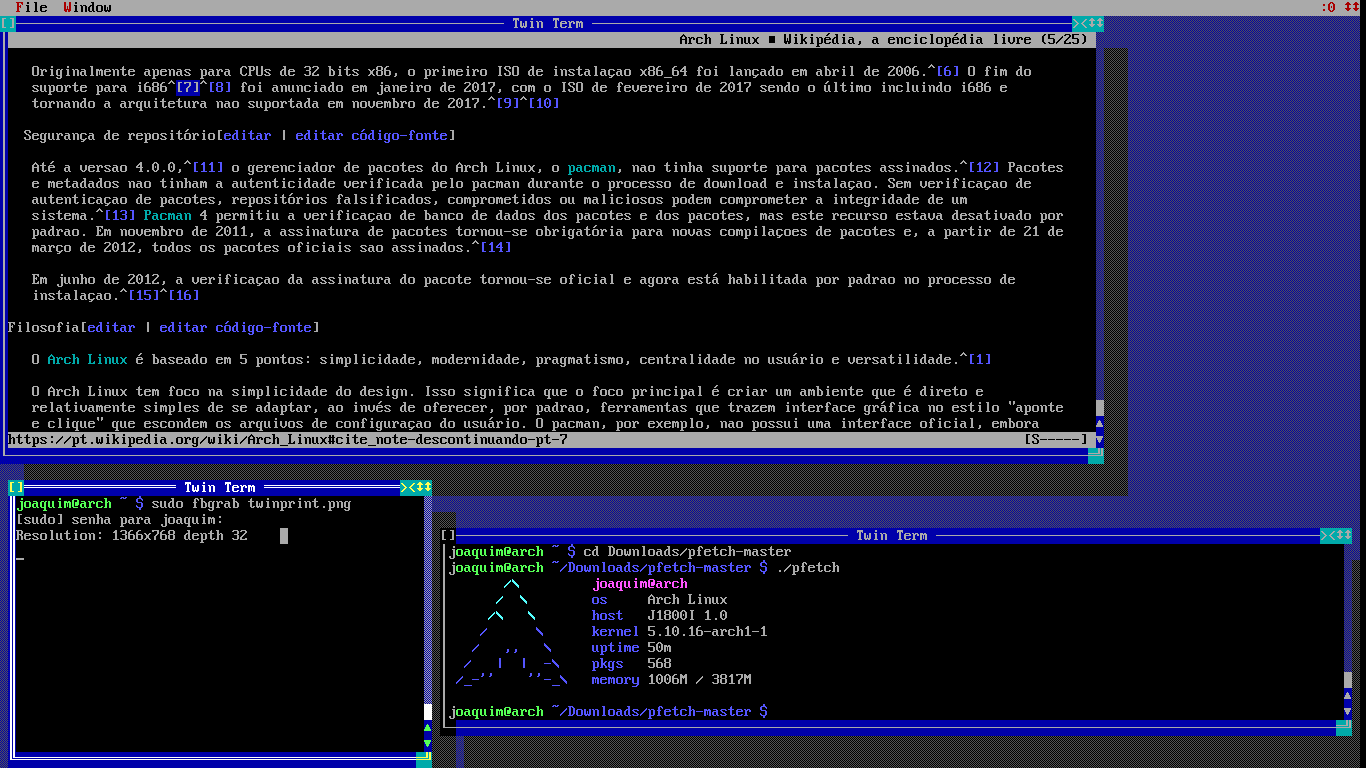Follow citation link [16]
Viewport: 1366px width, 768px height.
click(184, 295)
